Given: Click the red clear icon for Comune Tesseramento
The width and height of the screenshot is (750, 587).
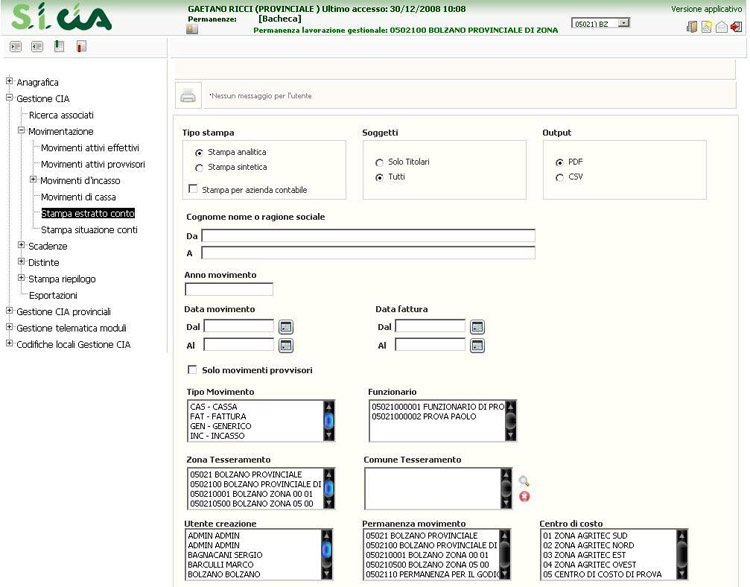Looking at the screenshot, I should click(524, 497).
